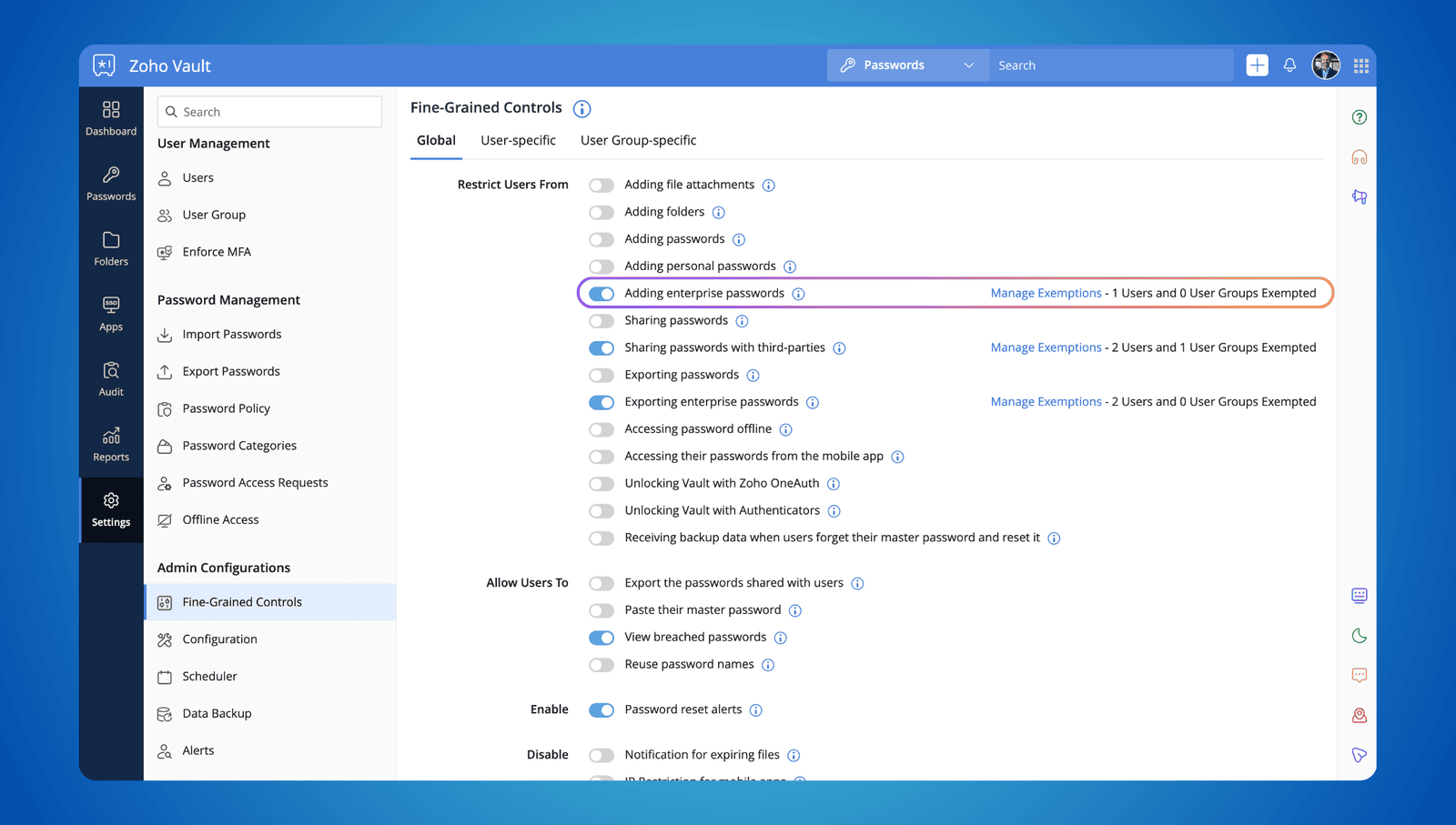Open the apps grid launcher icon
Viewport: 1456px width, 825px height.
pyautogui.click(x=1361, y=65)
